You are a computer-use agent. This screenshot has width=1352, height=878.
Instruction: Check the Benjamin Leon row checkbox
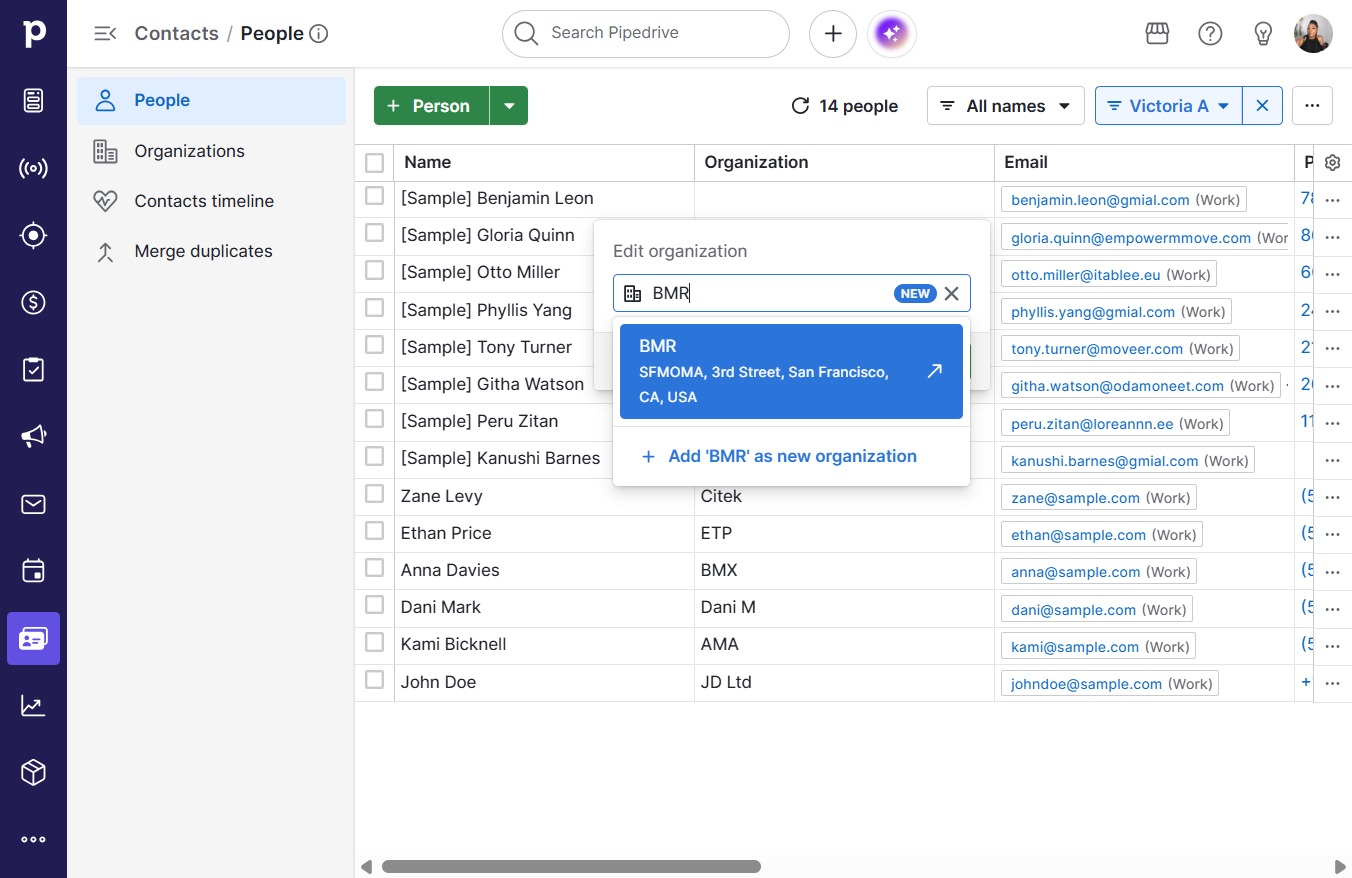click(x=375, y=196)
